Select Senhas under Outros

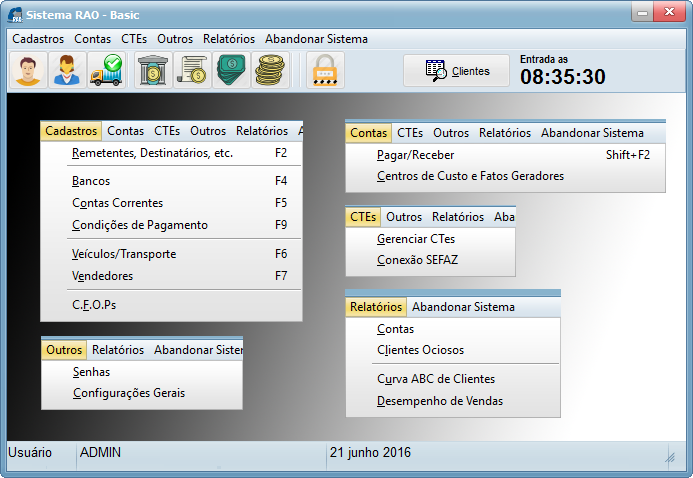pyautogui.click(x=142, y=372)
